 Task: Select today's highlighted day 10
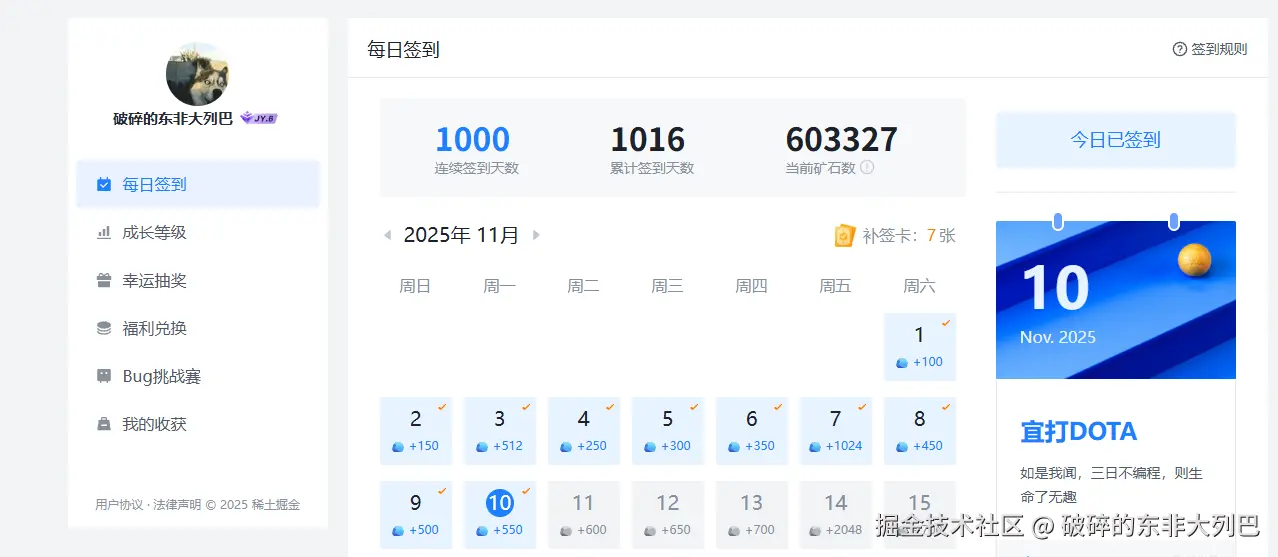(x=500, y=515)
